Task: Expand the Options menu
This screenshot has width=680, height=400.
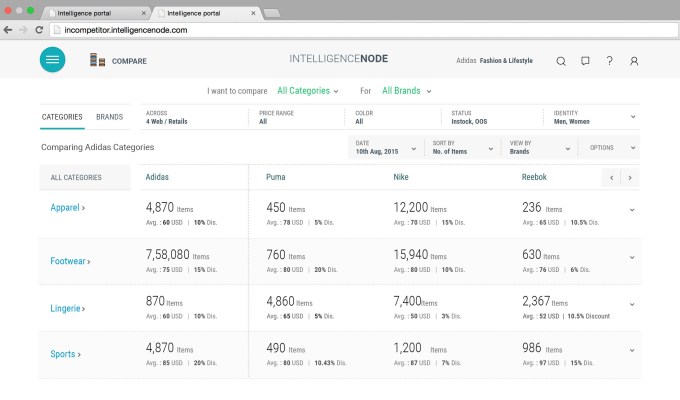Action: [x=608, y=147]
